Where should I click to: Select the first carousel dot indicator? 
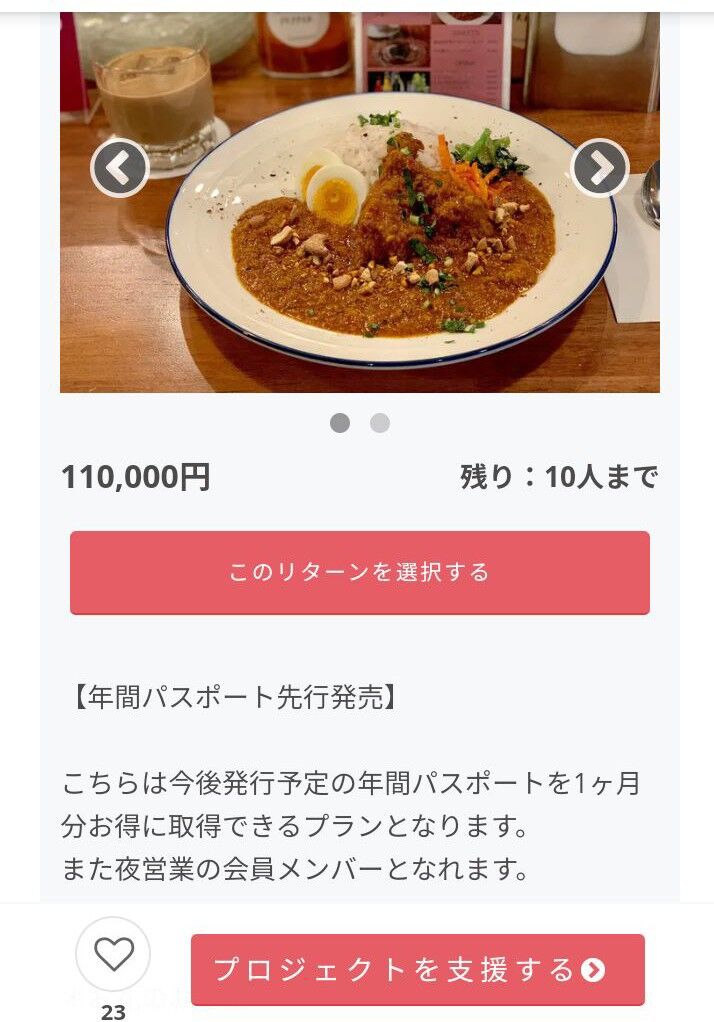coord(340,423)
